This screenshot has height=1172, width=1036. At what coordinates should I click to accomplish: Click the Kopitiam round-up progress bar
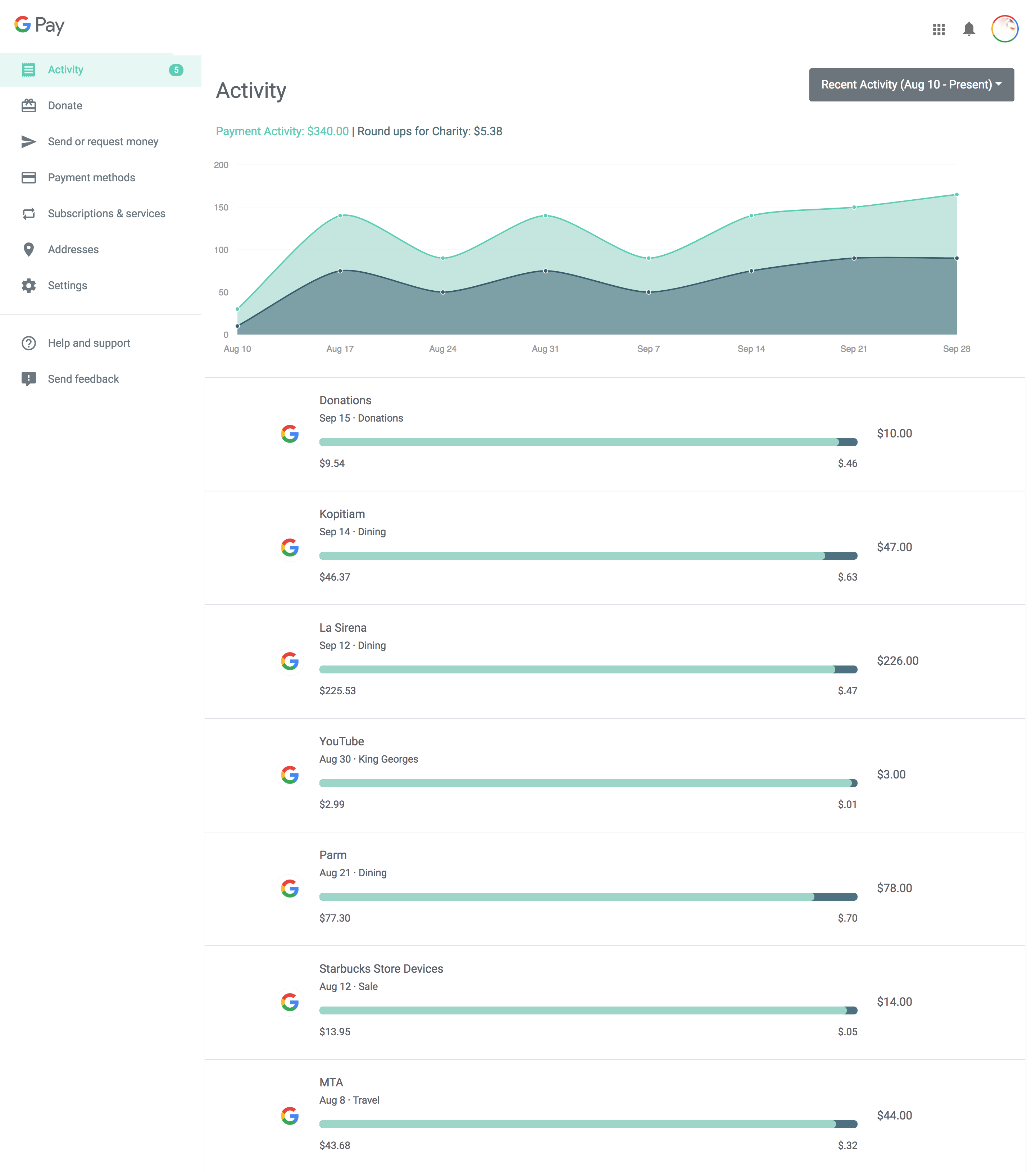pos(588,556)
